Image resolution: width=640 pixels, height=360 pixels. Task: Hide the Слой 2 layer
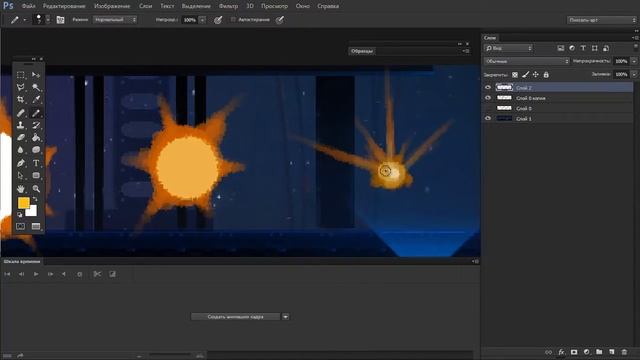(488, 87)
